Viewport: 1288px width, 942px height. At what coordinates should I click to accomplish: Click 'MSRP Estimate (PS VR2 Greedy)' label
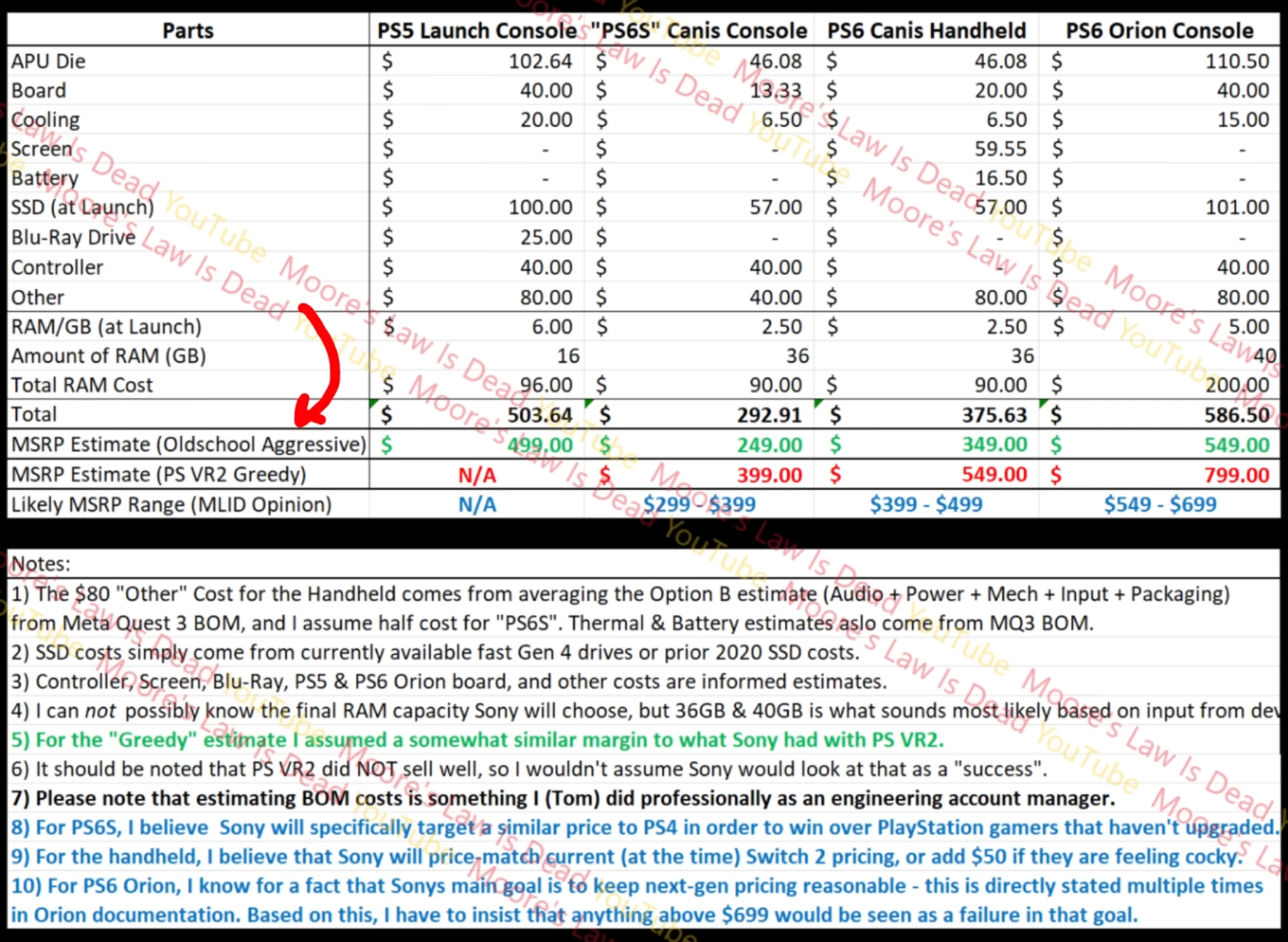[158, 474]
